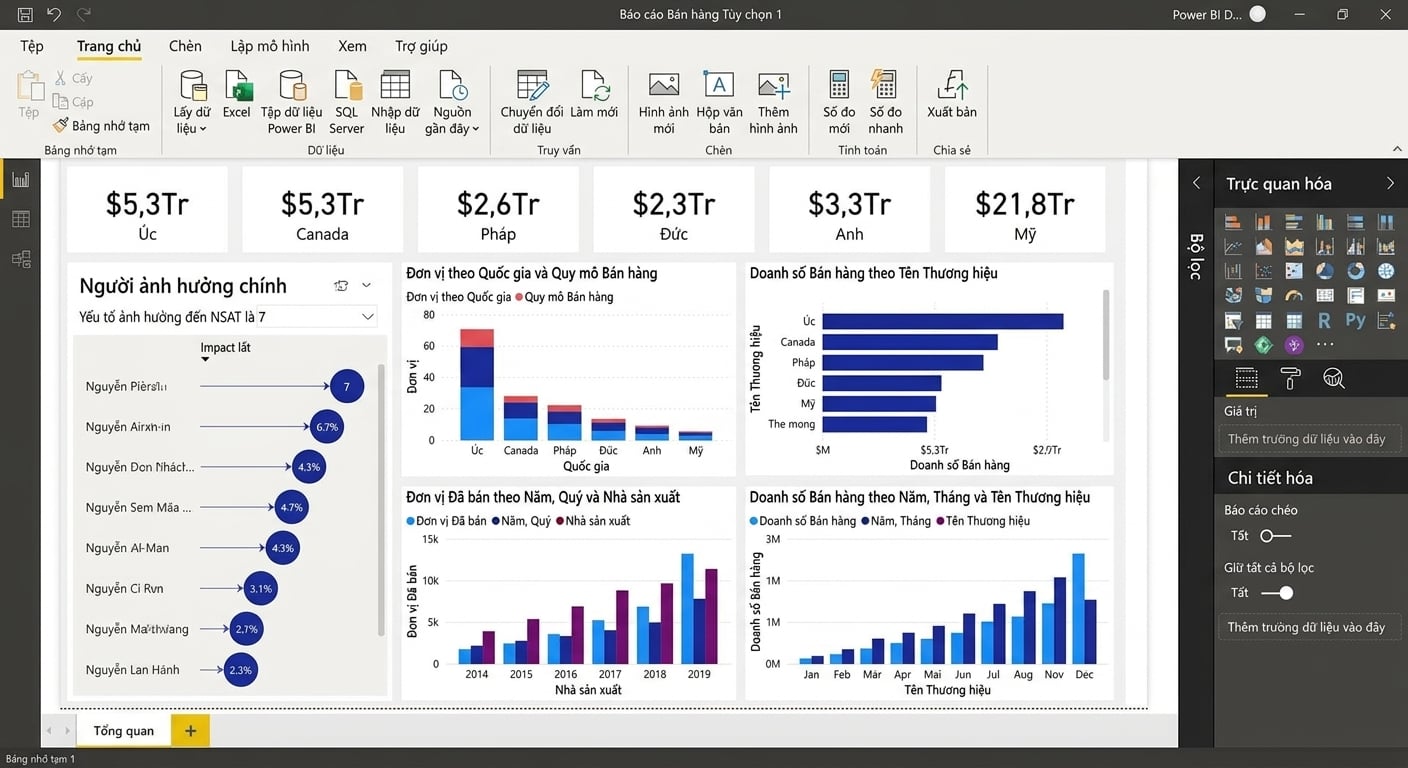
Task: Collapse Trực quan hóa pane with right chevron
Action: click(1390, 183)
